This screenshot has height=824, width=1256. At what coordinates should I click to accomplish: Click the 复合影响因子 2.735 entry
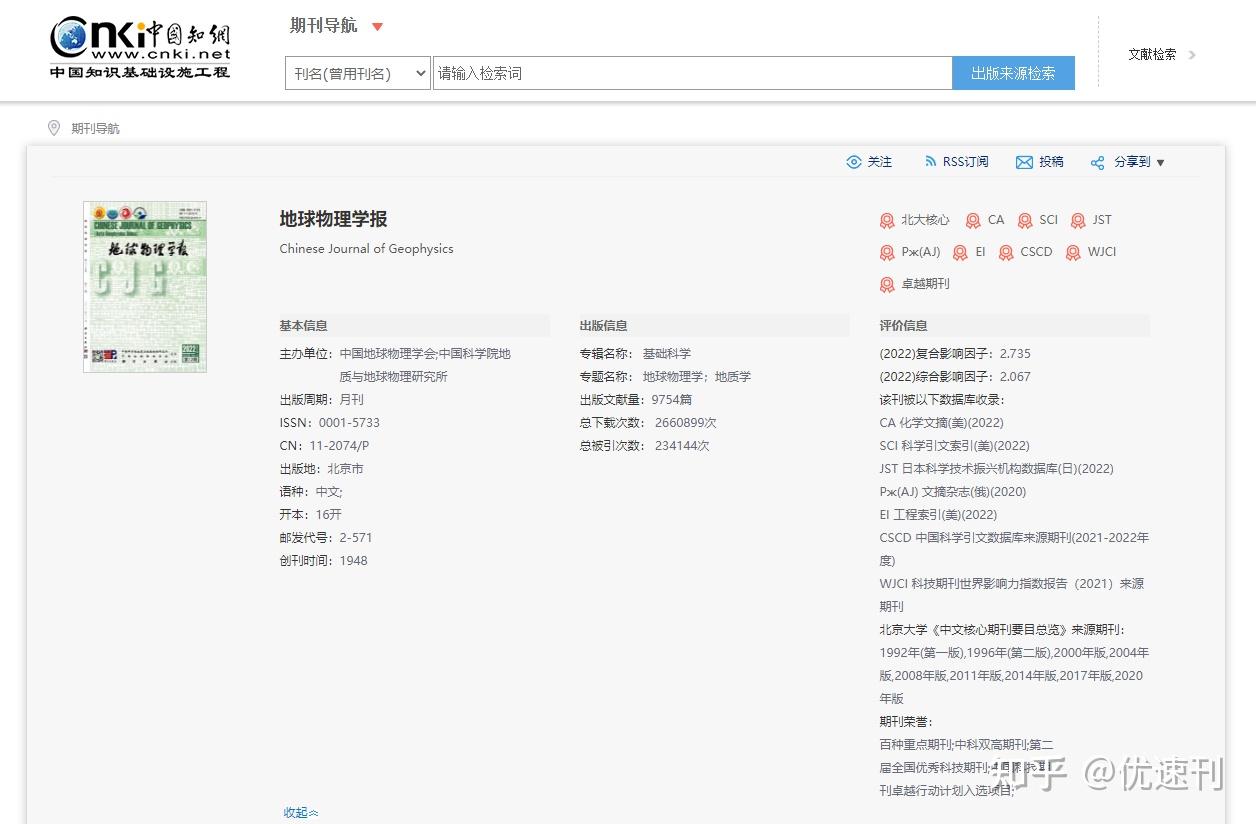955,354
